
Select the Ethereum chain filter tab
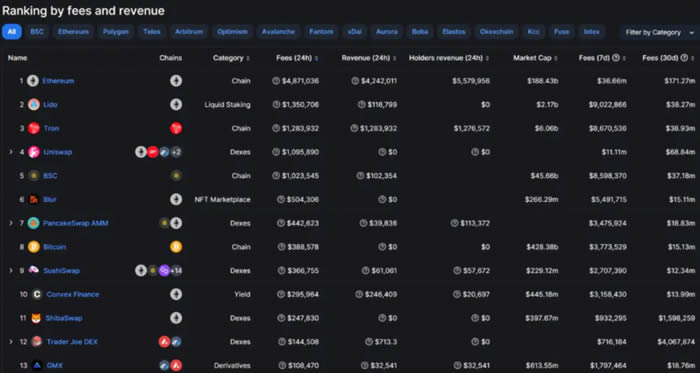tap(73, 32)
